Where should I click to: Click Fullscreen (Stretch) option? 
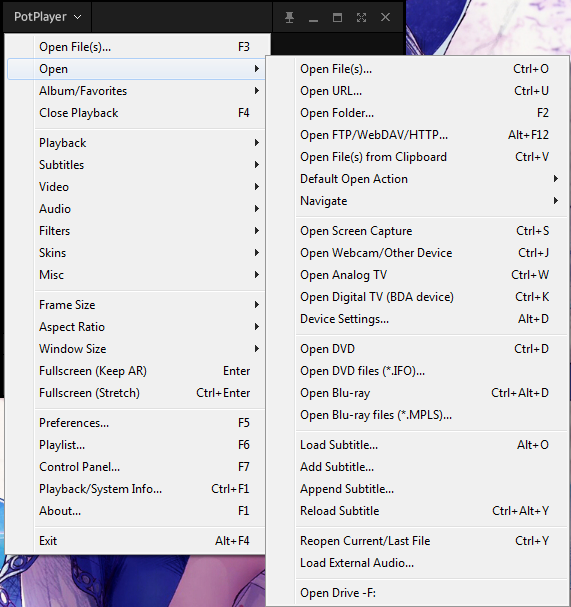point(136,393)
